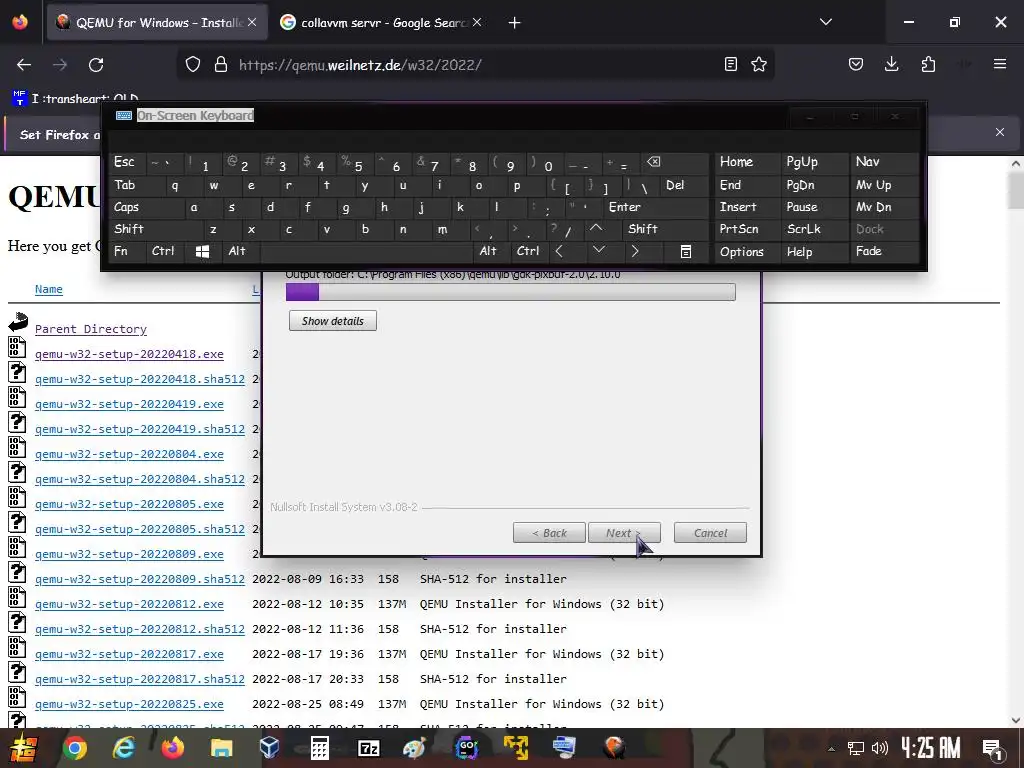Download qemu-w32-setup-20220817.exe
The image size is (1024, 768).
pyautogui.click(x=129, y=654)
